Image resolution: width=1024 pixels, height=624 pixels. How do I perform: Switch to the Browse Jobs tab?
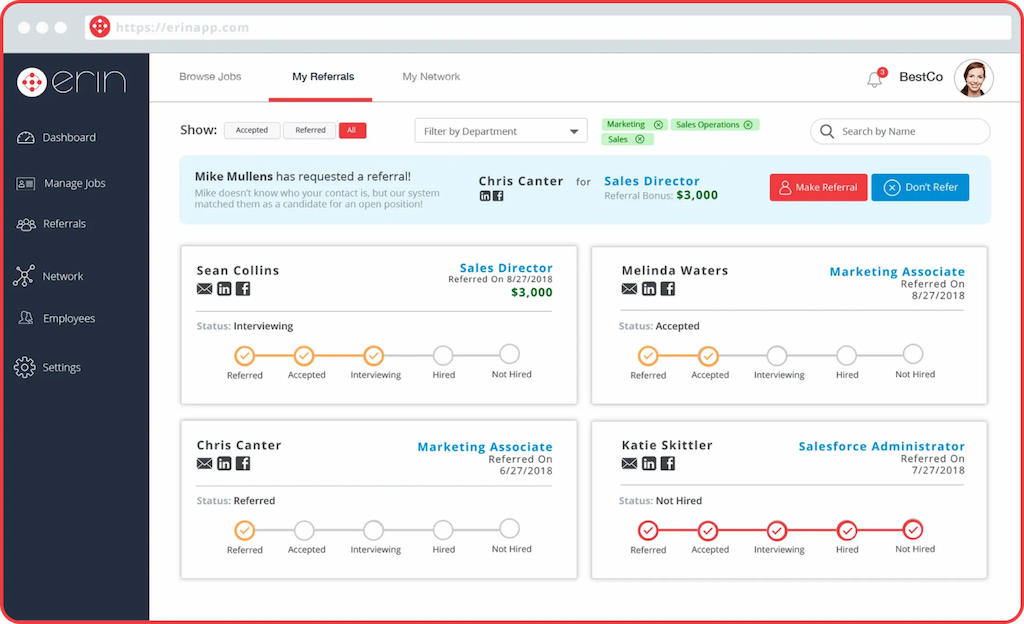pos(210,77)
